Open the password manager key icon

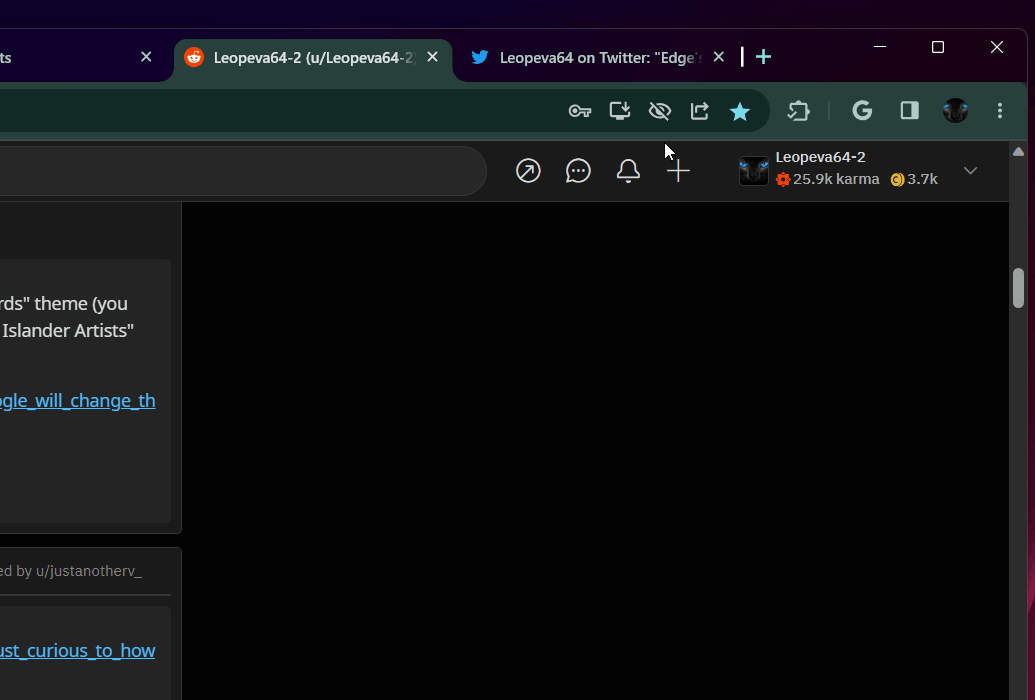pos(579,111)
